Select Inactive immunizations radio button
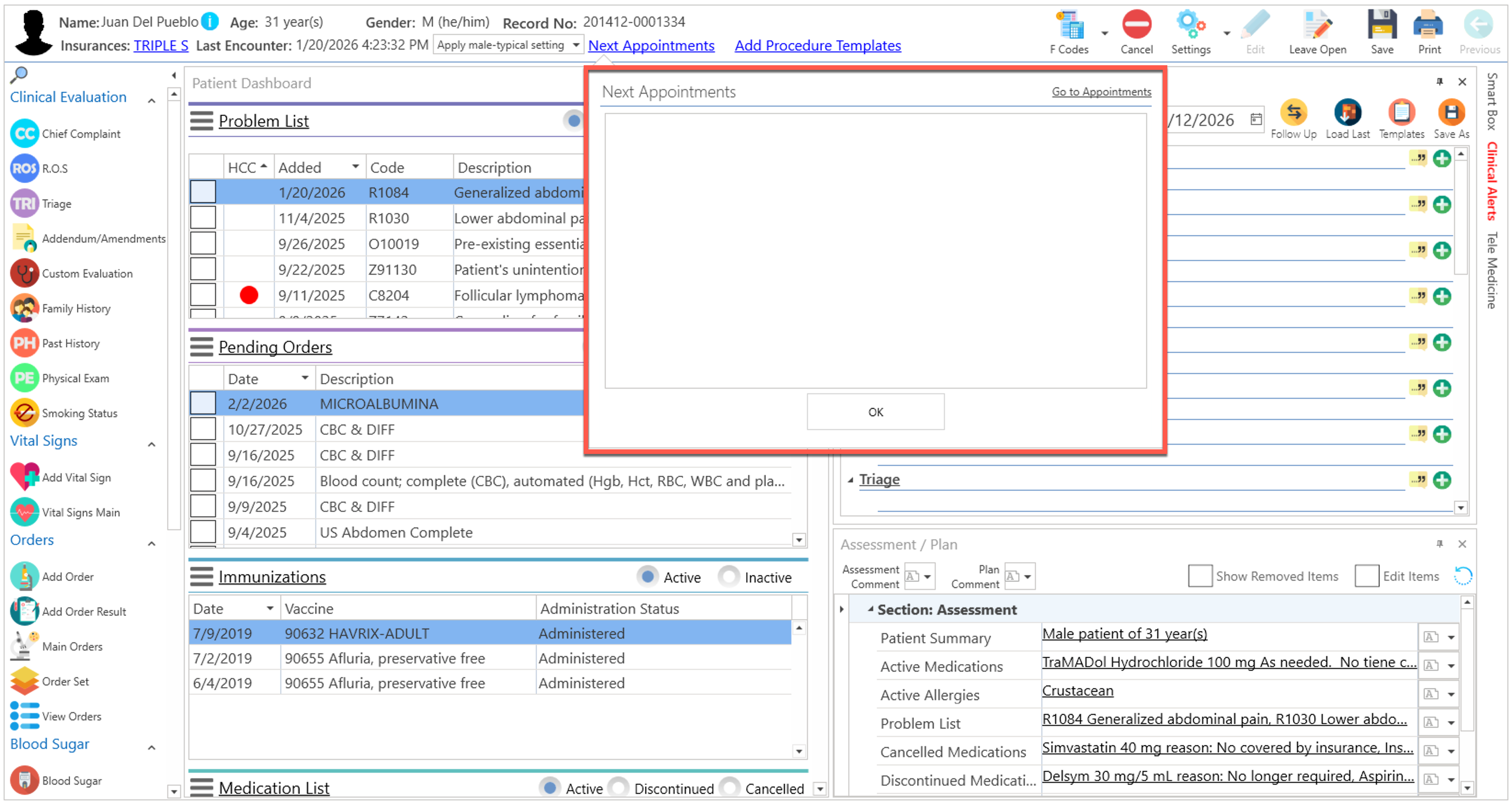The image size is (1512, 804). 728,578
